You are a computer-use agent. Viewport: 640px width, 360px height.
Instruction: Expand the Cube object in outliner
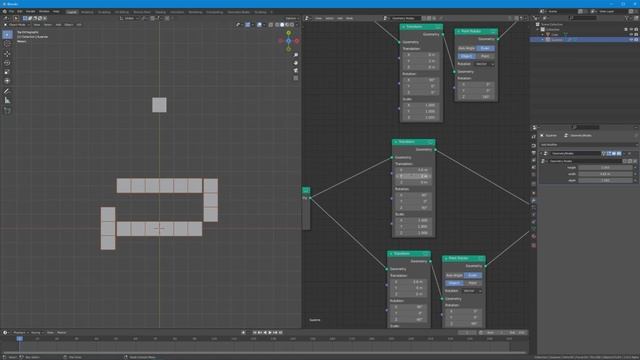point(543,35)
